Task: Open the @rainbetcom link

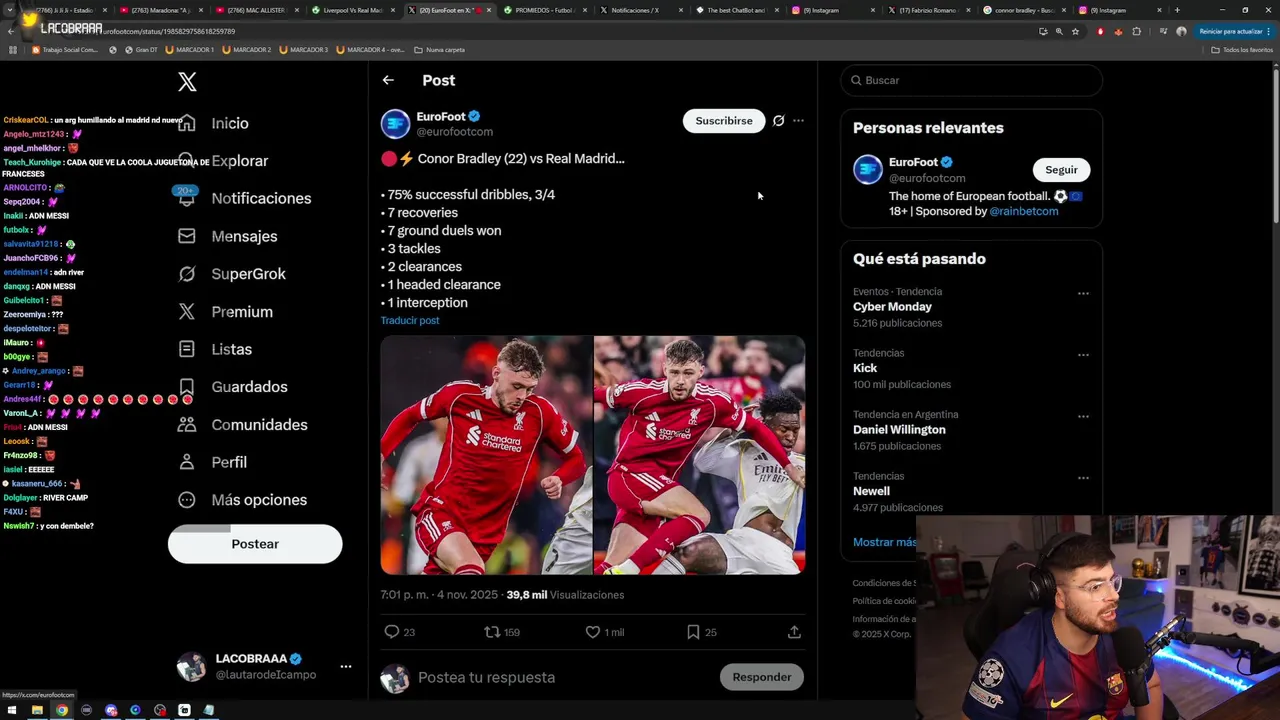Action: tap(1024, 212)
